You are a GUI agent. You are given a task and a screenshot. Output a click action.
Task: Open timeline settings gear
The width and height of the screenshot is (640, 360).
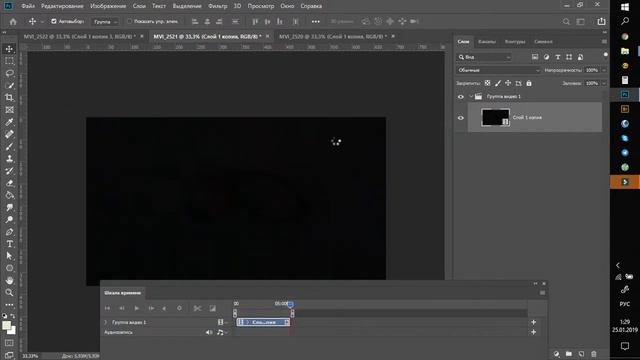(x=179, y=309)
